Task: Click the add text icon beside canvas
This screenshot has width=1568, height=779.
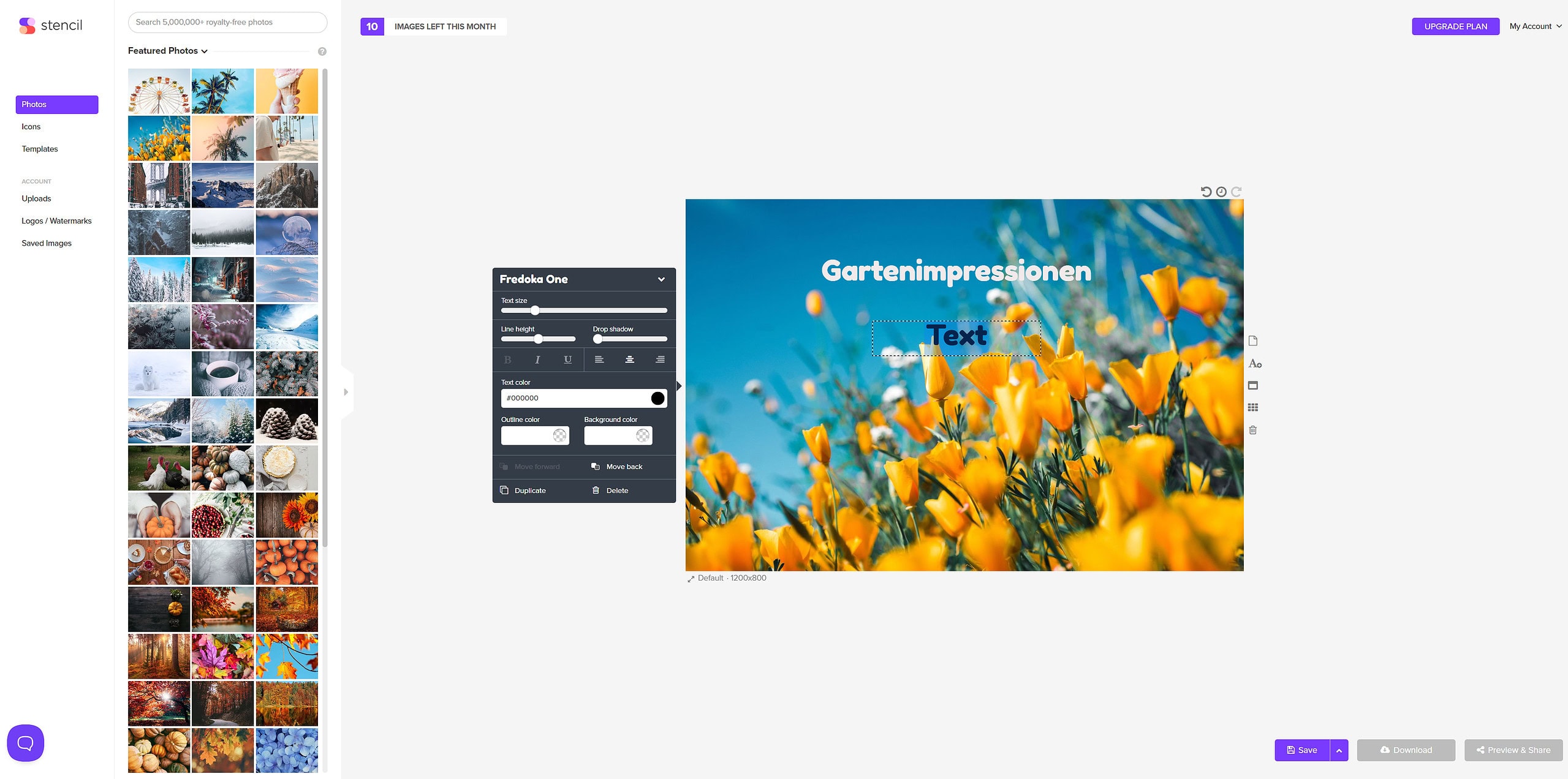Action: pos(1254,363)
